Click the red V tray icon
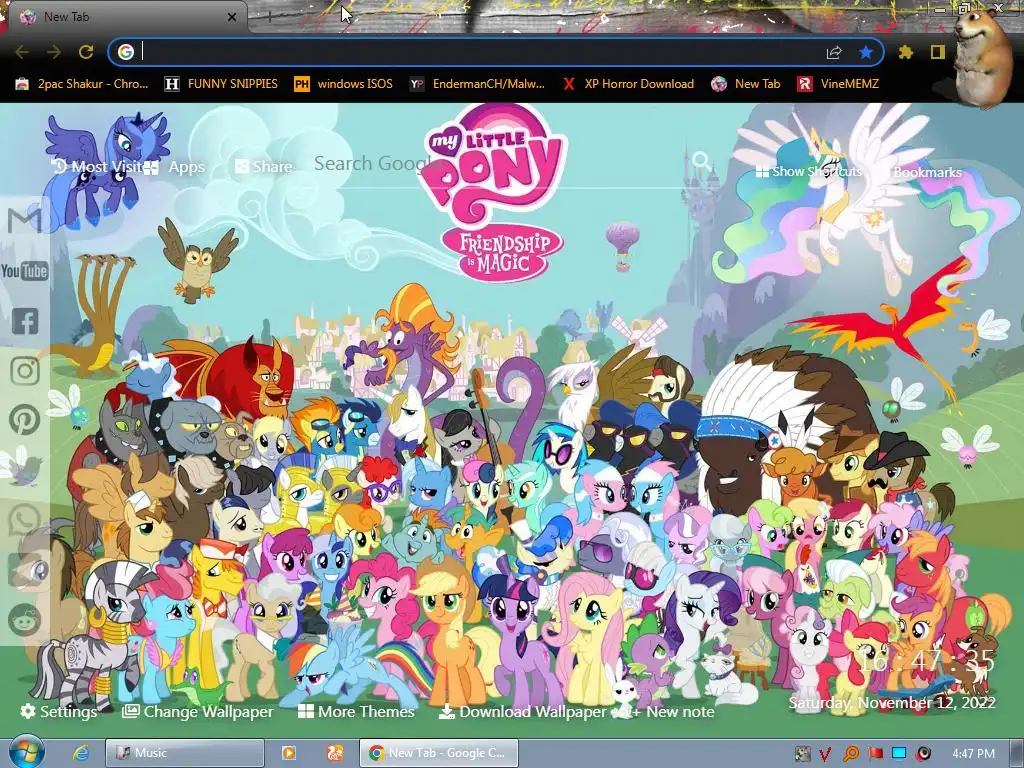This screenshot has height=768, width=1024. point(826,754)
